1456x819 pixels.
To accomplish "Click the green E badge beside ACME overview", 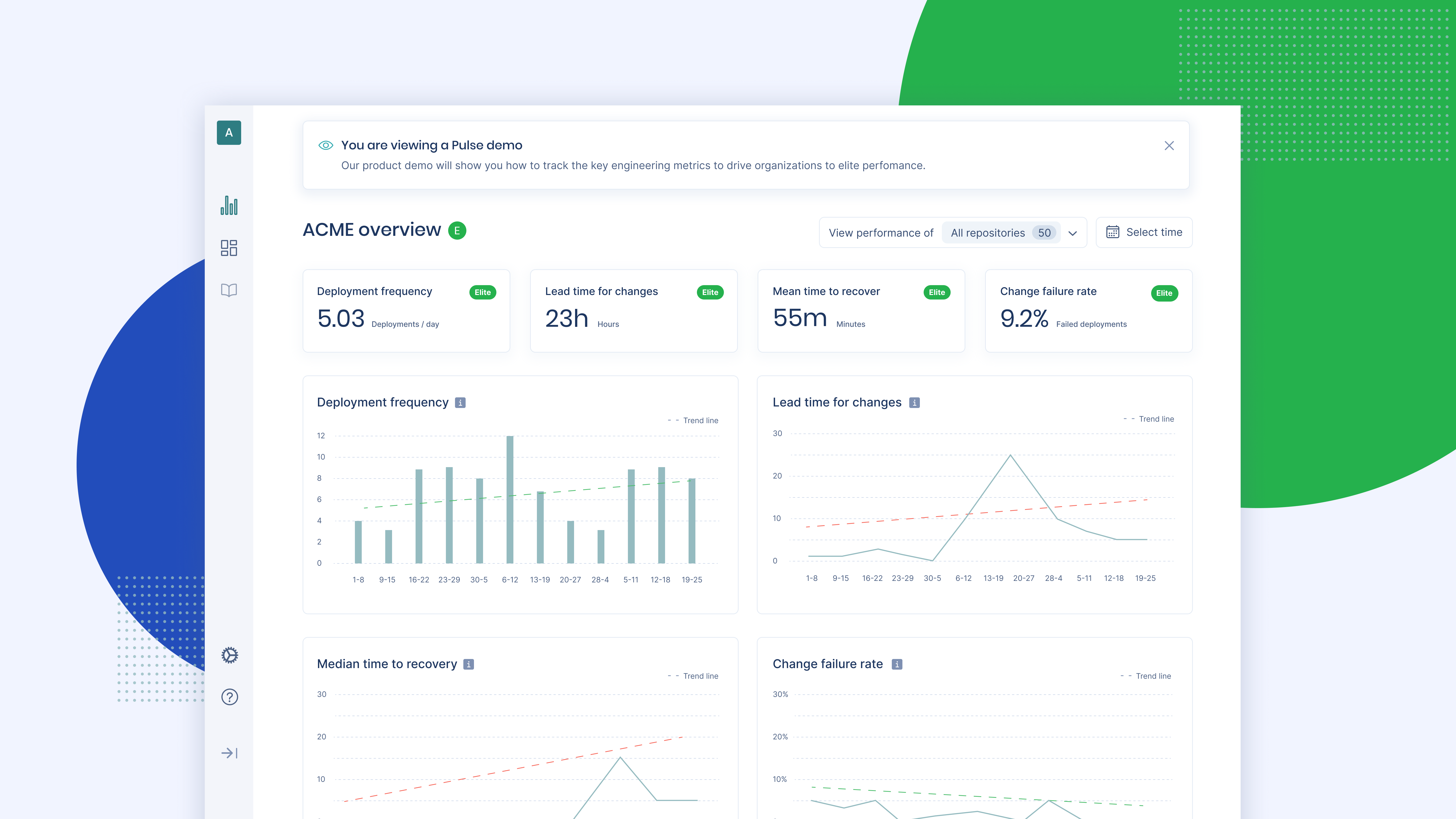I will point(457,231).
